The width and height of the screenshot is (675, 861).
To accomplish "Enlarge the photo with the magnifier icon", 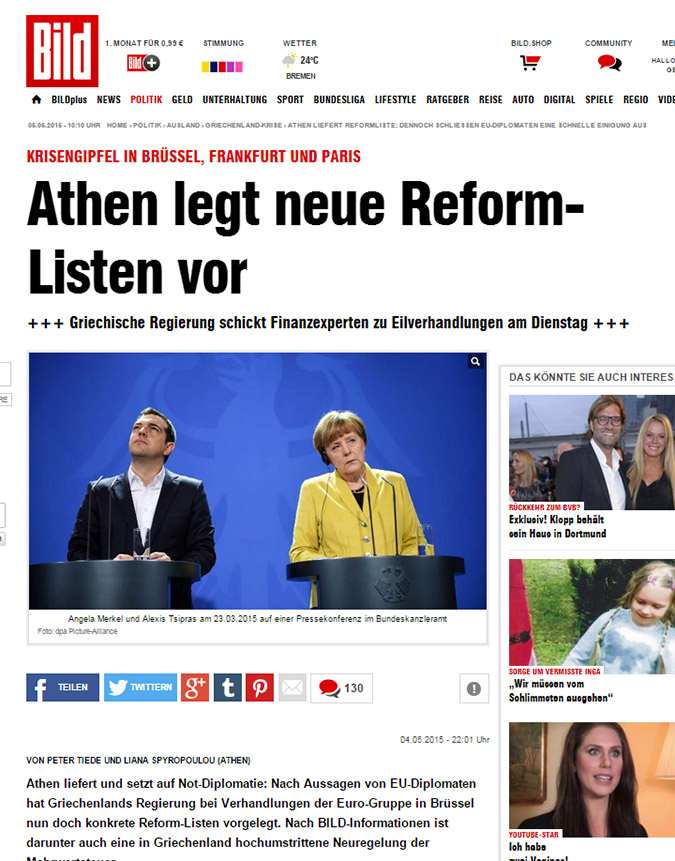I will click(476, 361).
